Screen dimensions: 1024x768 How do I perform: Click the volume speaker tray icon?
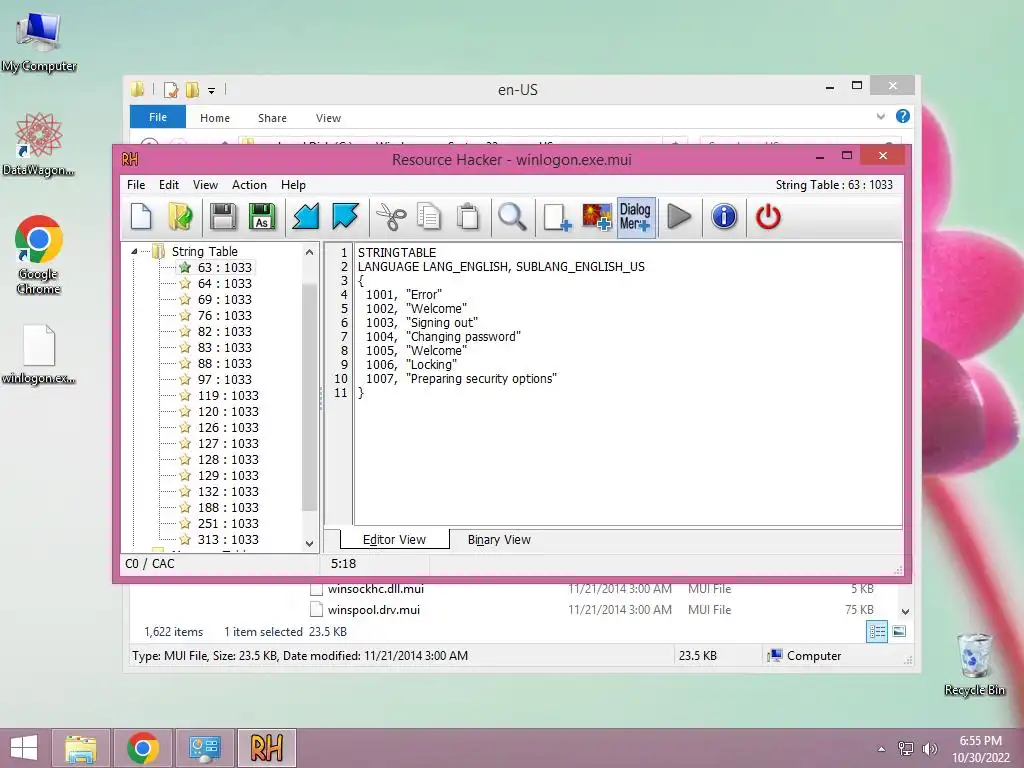click(x=929, y=748)
